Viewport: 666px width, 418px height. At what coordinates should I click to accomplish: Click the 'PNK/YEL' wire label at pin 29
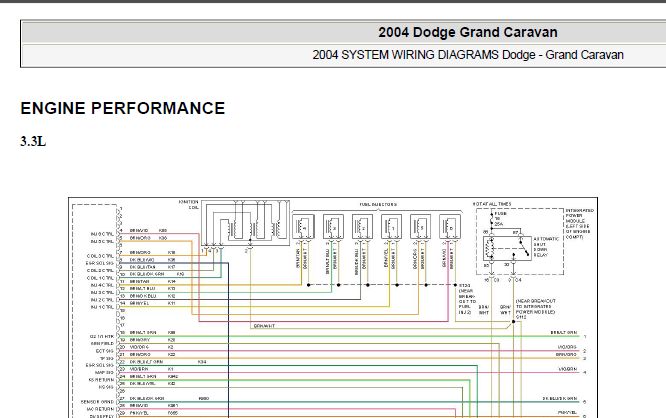[138, 413]
